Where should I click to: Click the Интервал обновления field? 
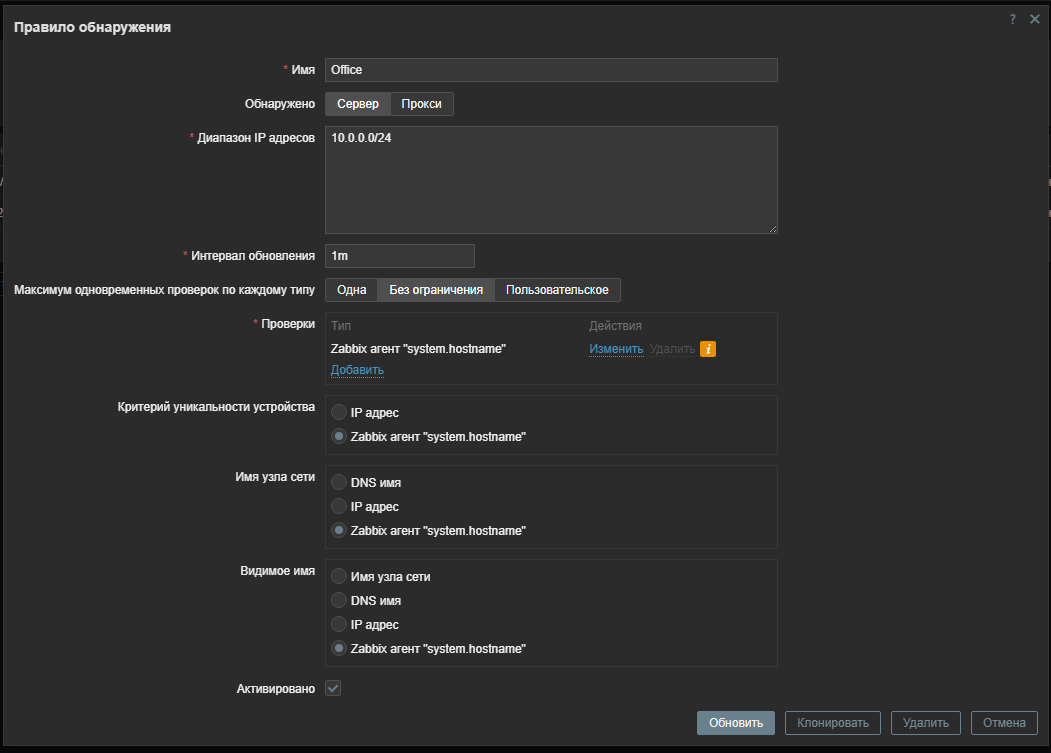coord(400,256)
